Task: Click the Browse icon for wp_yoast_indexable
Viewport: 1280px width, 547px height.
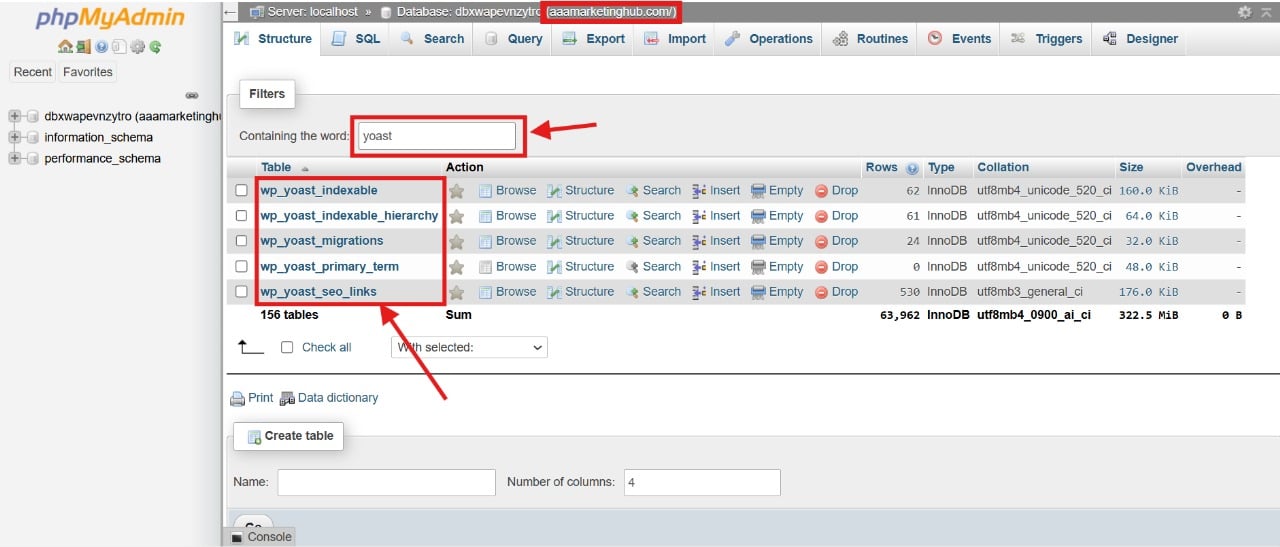Action: [485, 190]
